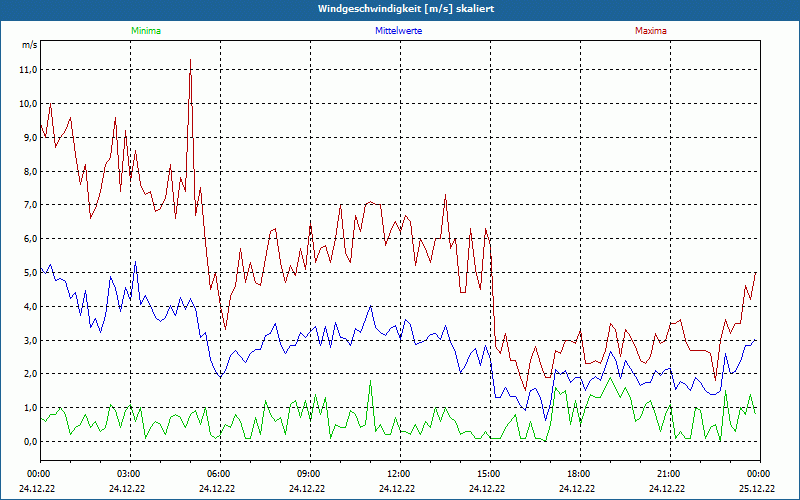
Task: Click the '21:00' time axis label
Action: click(x=669, y=474)
